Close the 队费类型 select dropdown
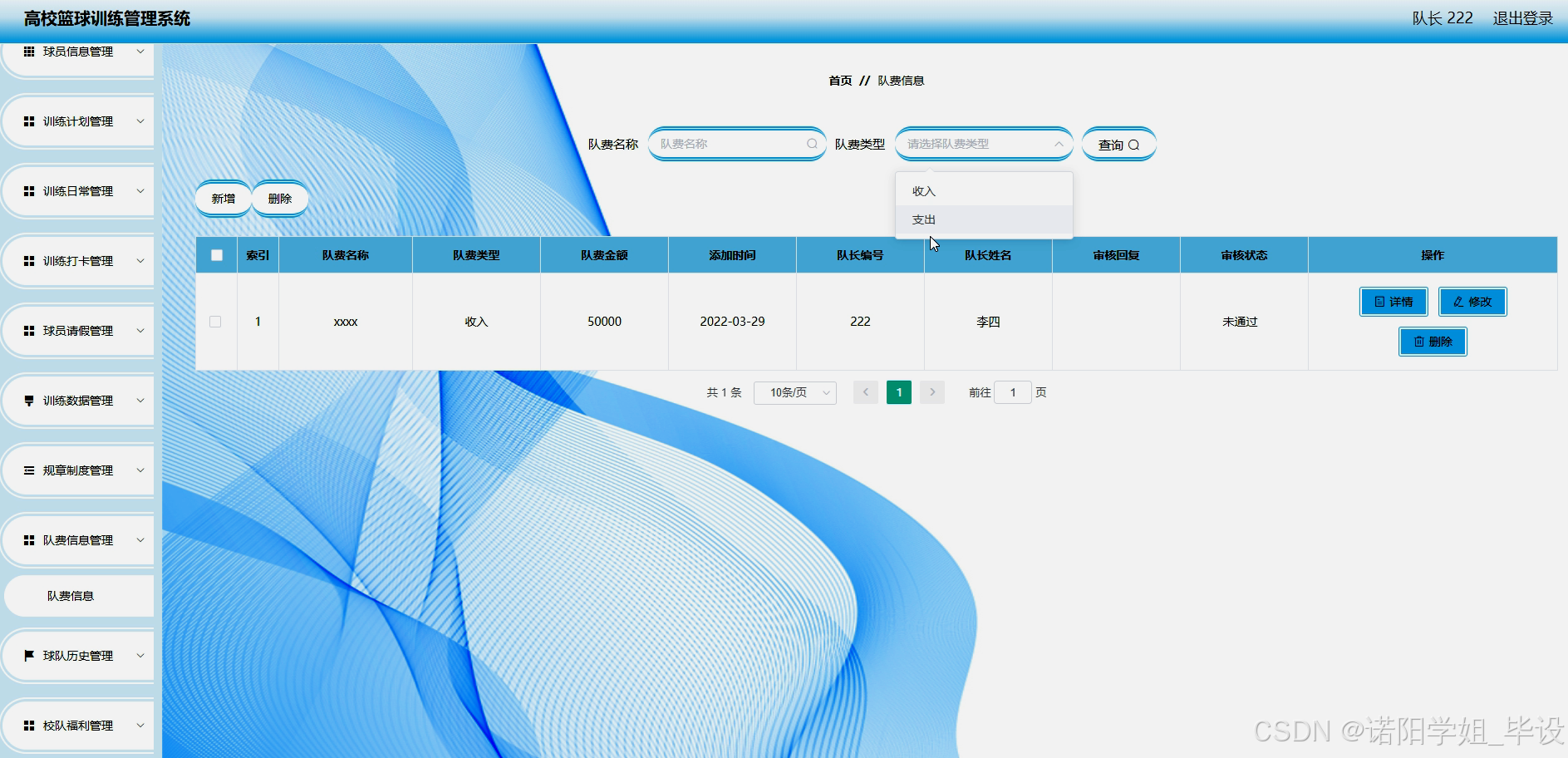This screenshot has height=758, width=1568. (1059, 144)
